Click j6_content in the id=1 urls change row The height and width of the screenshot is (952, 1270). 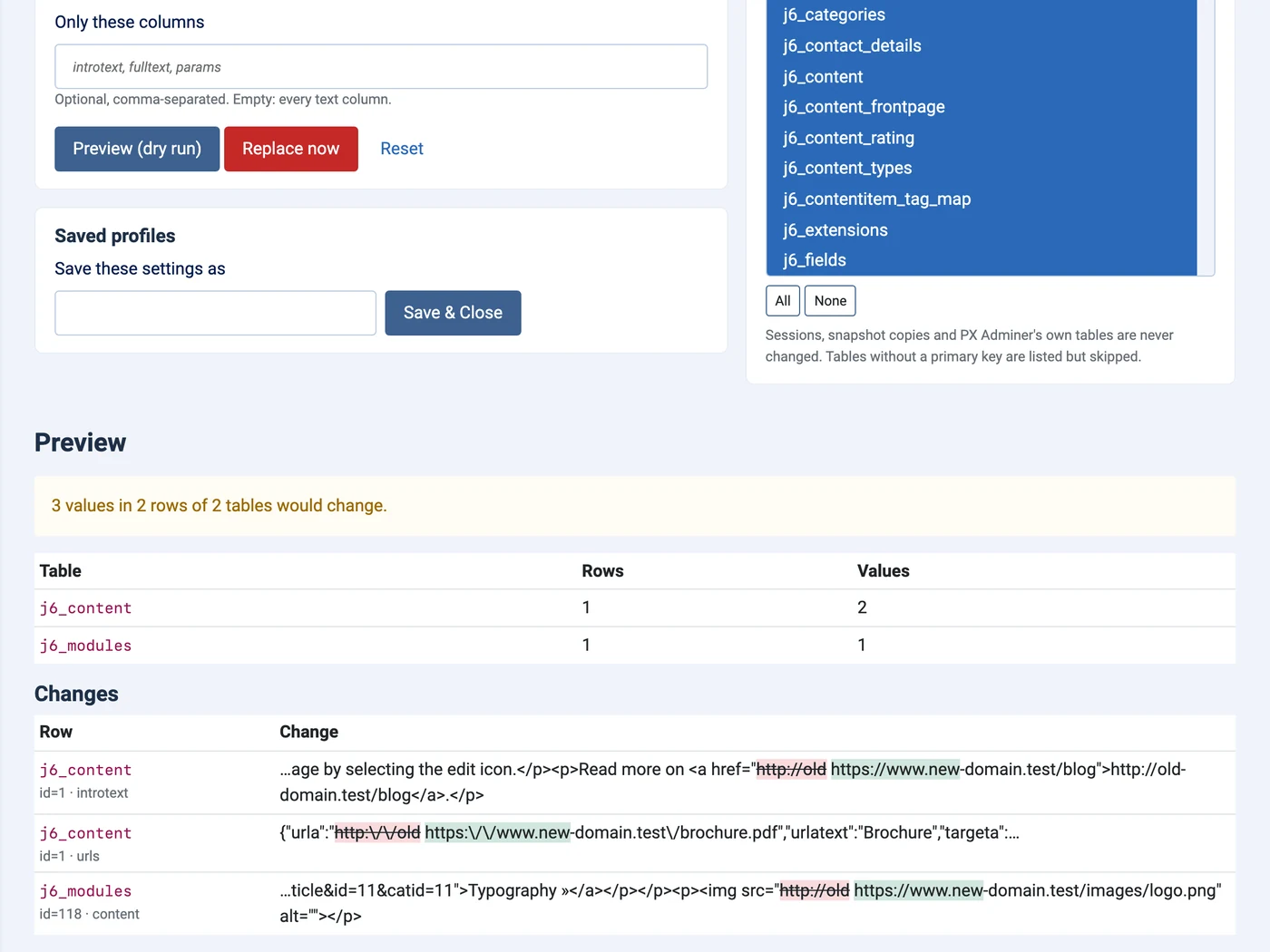[x=85, y=833]
